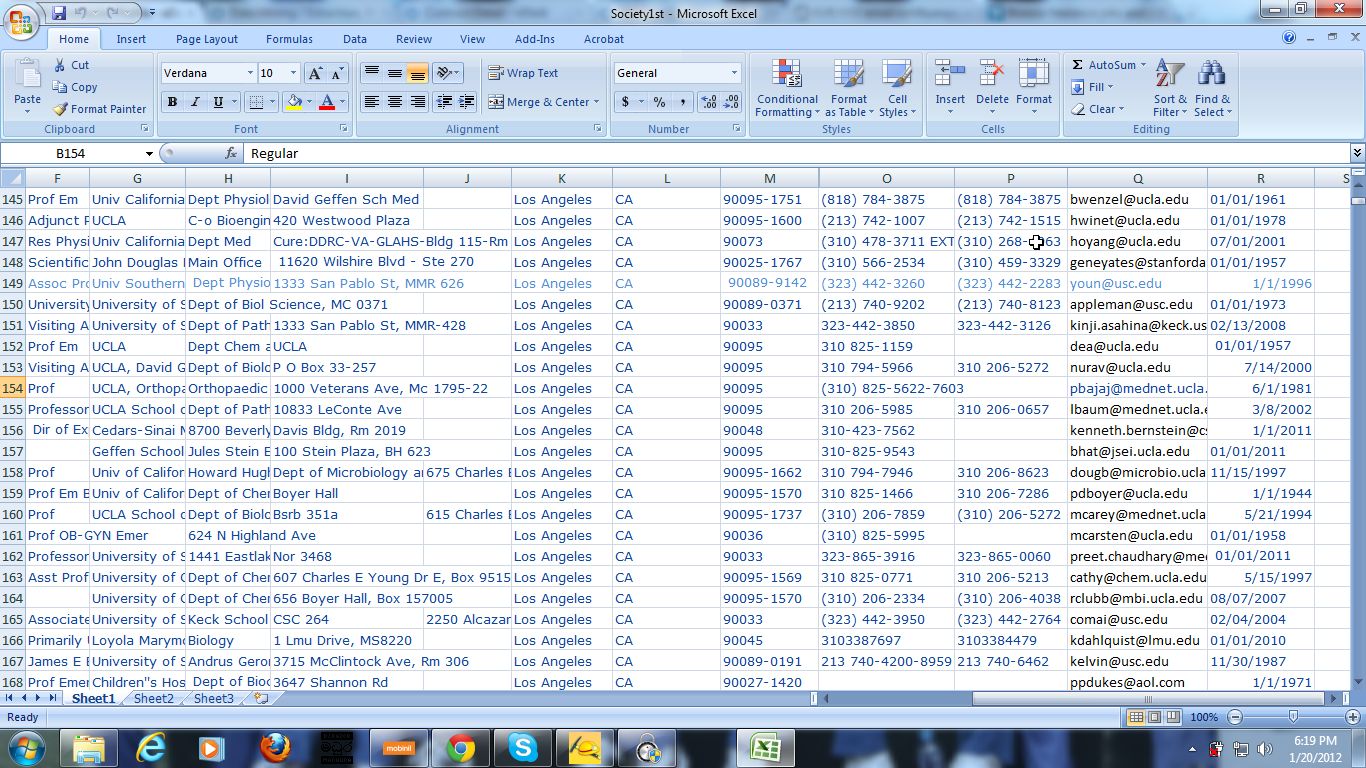Apply the red Font Color
Viewport: 1366px width, 768px height.
[x=326, y=102]
